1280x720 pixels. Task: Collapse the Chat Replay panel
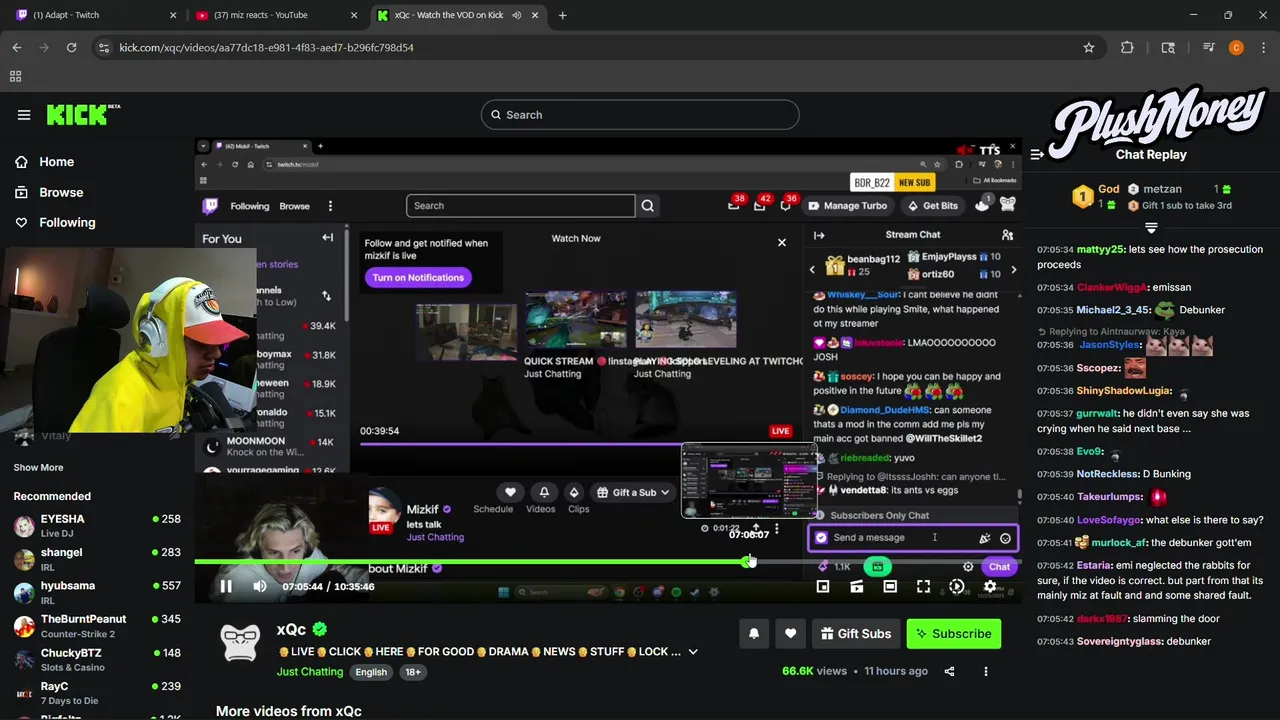tap(1038, 154)
